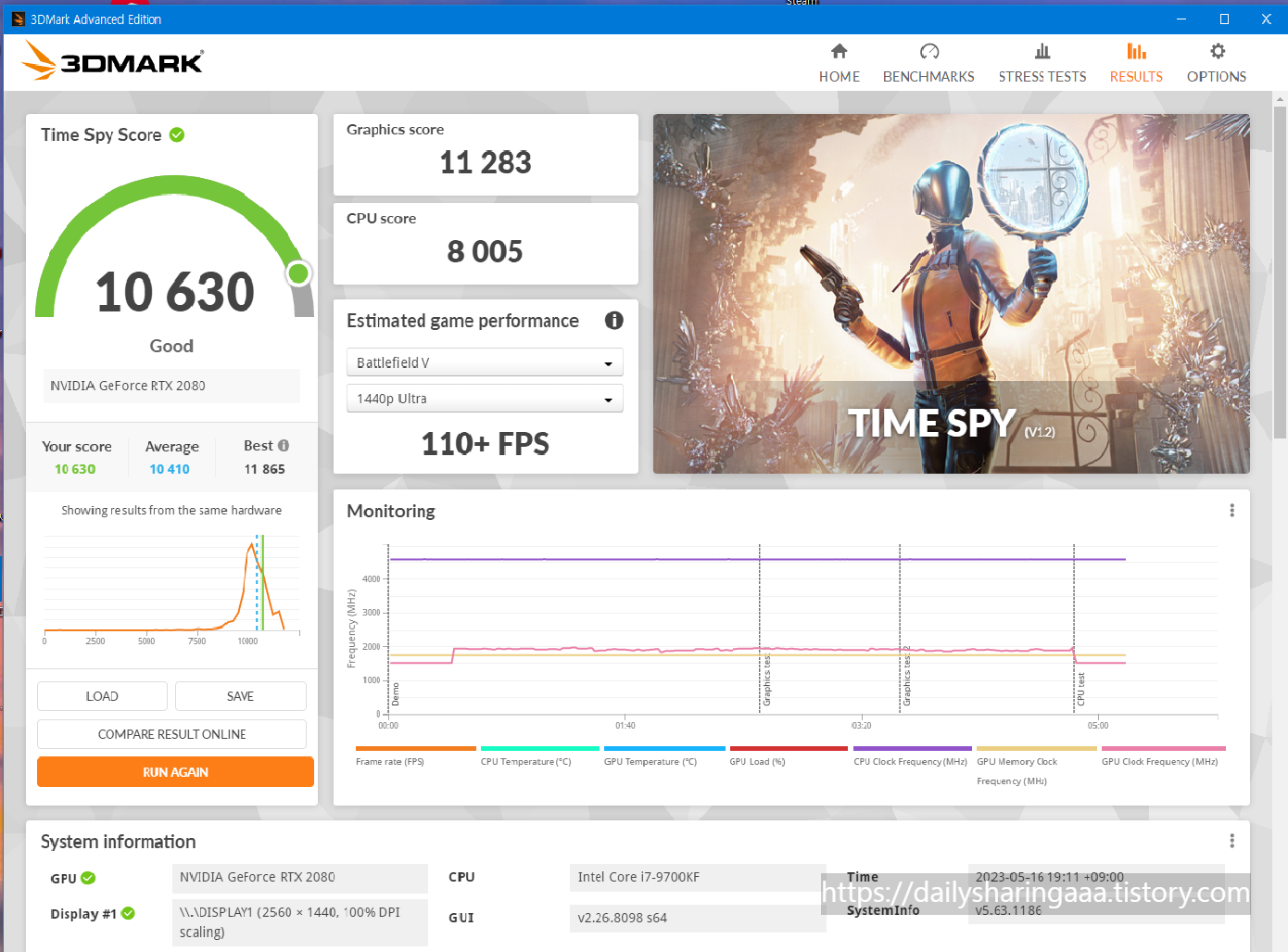Click the Stress Tests chart icon
The image size is (1288, 952).
1042,51
